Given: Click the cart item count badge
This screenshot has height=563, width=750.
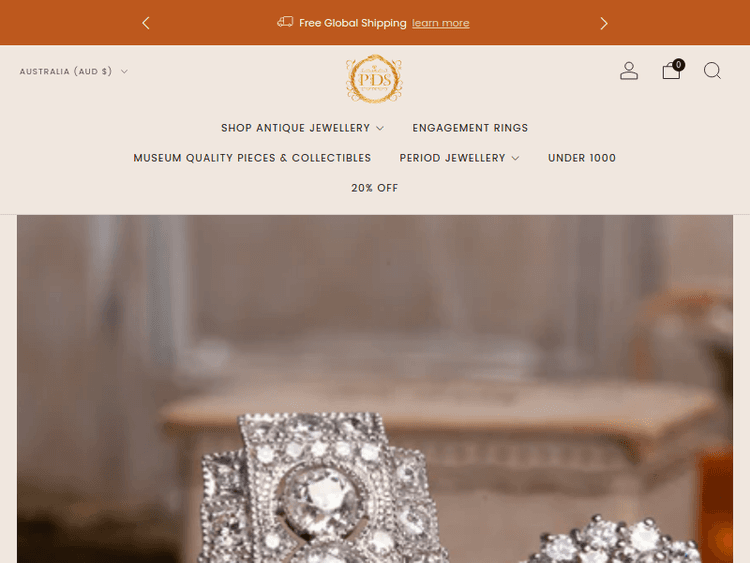Looking at the screenshot, I should (x=678, y=65).
